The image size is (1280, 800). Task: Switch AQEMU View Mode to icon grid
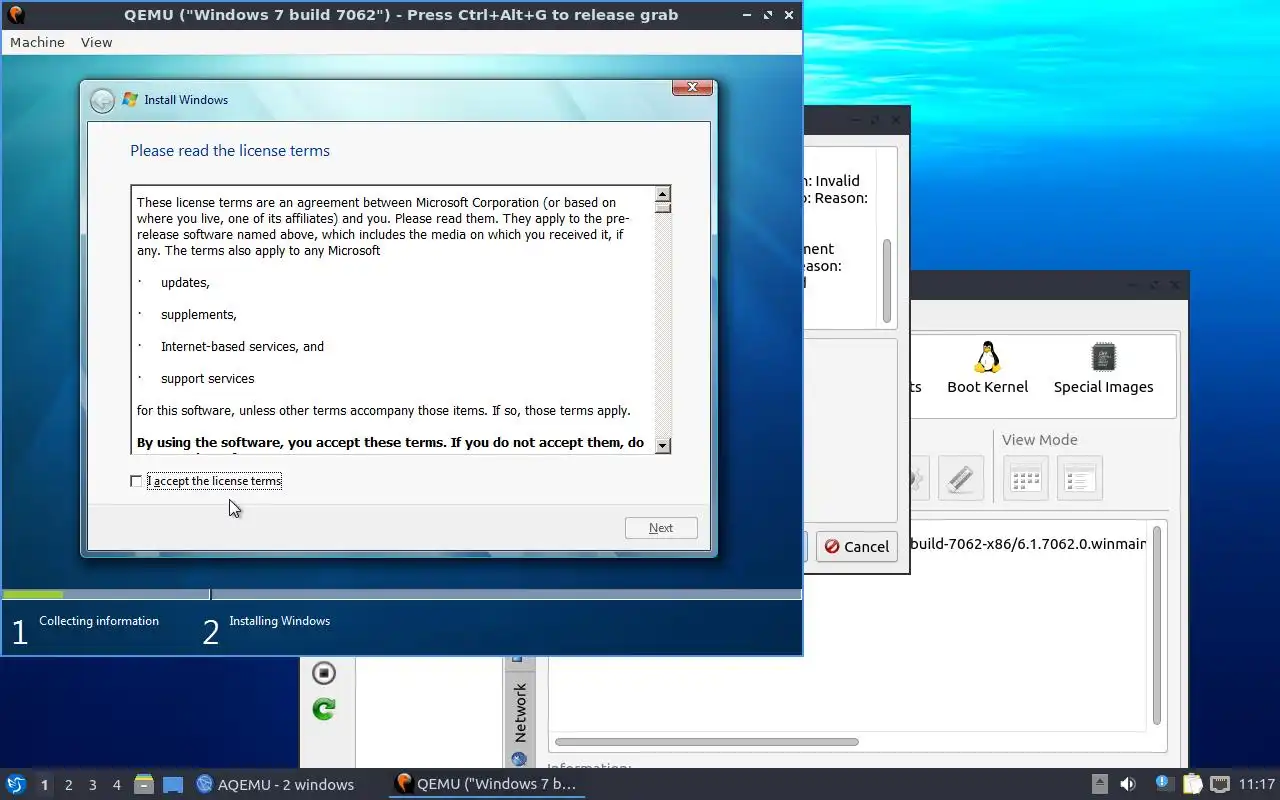point(1026,478)
